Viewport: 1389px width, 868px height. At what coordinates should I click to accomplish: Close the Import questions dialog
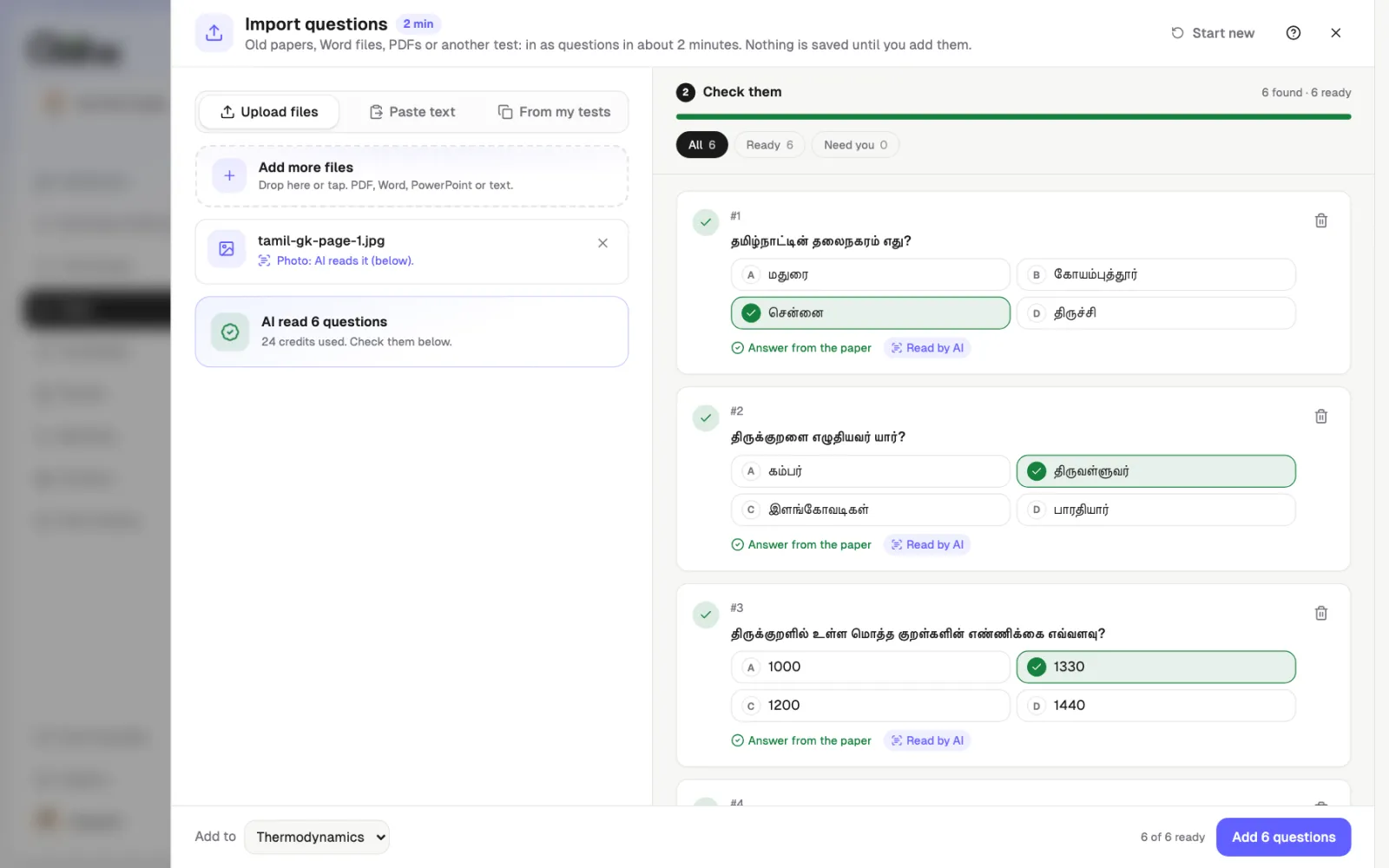pyautogui.click(x=1335, y=33)
